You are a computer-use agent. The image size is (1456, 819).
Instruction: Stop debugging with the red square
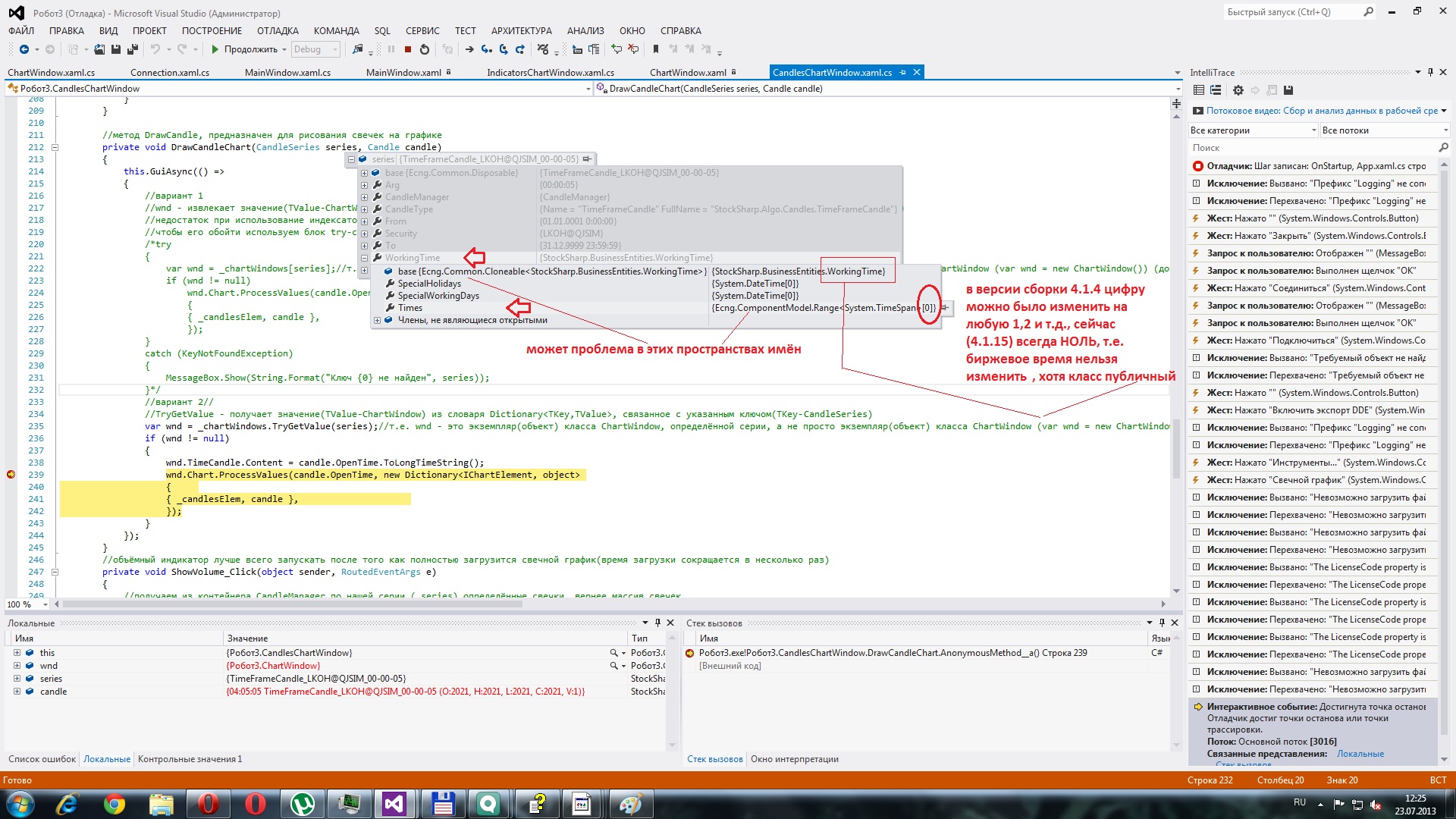[x=408, y=49]
